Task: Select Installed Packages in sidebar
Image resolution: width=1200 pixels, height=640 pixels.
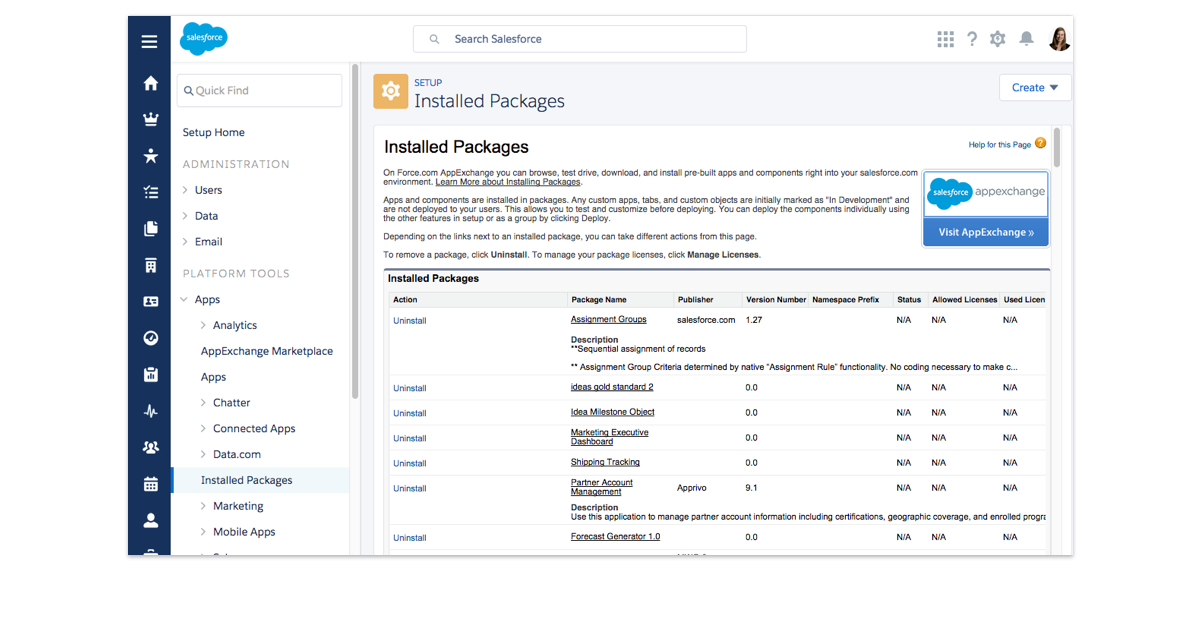Action: click(246, 480)
